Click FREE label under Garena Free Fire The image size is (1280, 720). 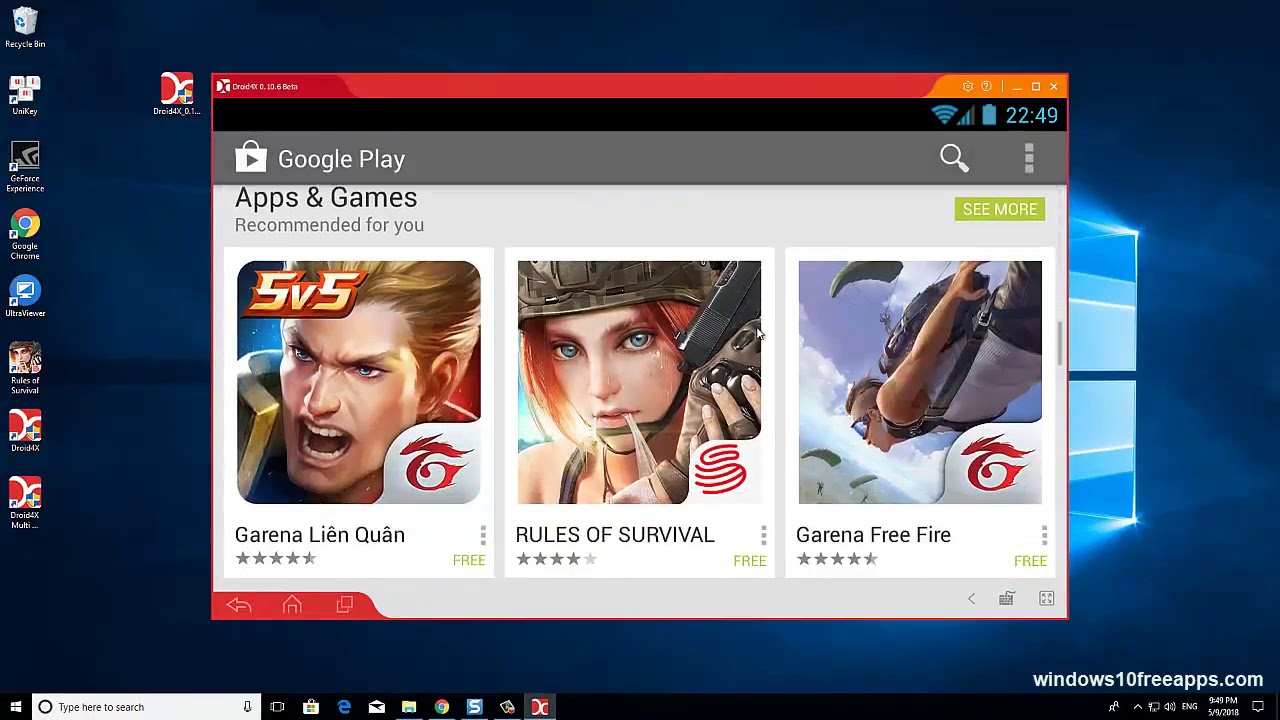[1030, 560]
